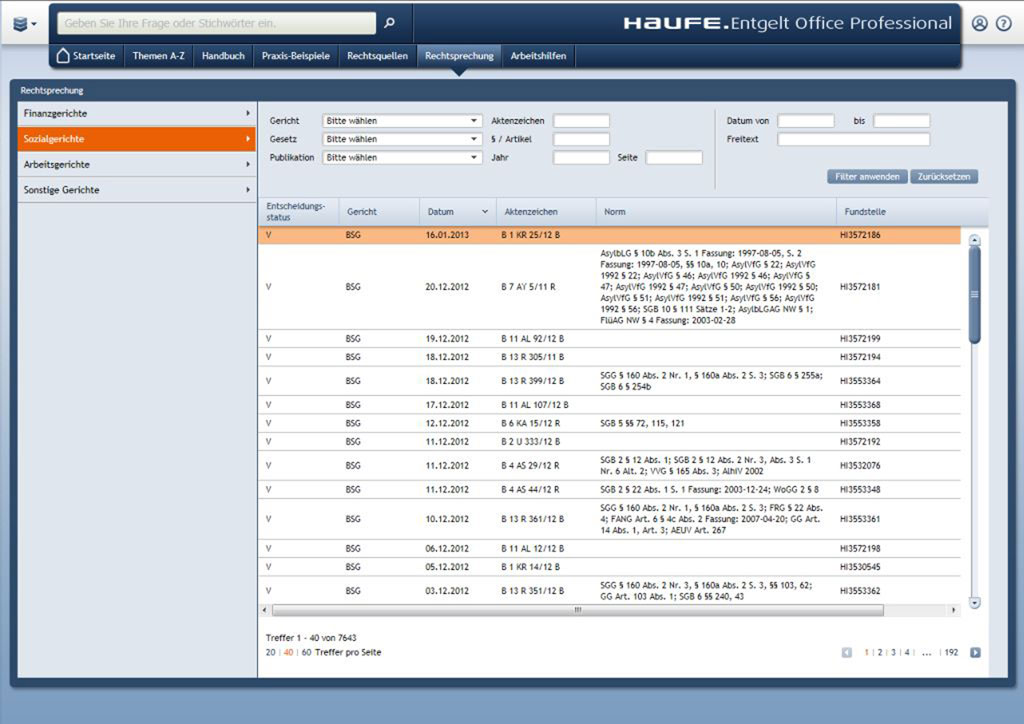Select row B 13 R 351/12 B
Screen dimensions: 1024x724
tap(610, 591)
